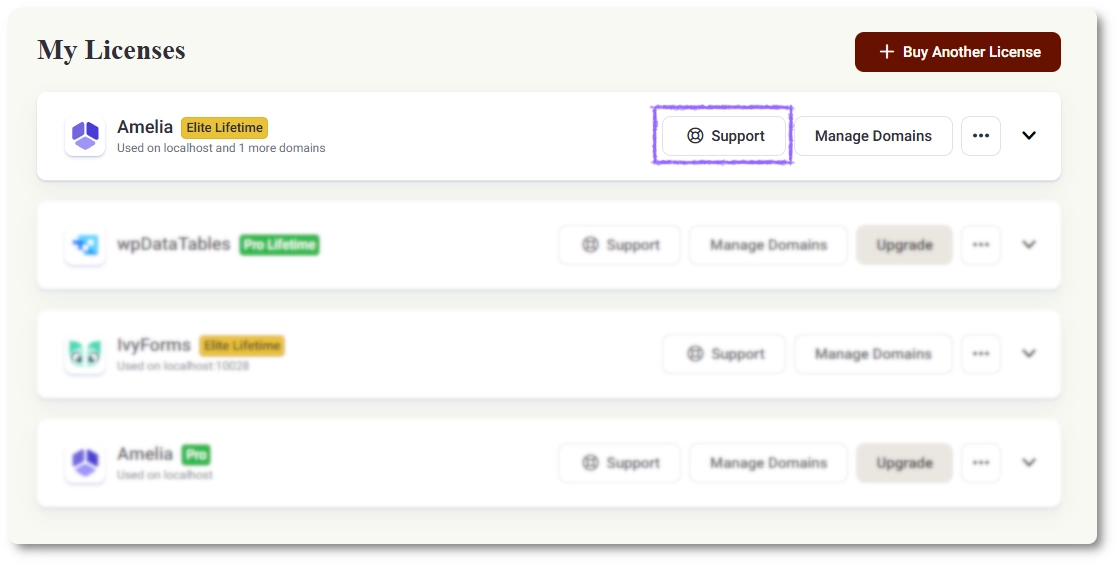Image resolution: width=1118 pixels, height=565 pixels.
Task: Open Support for wpDataTables license
Action: tap(619, 245)
